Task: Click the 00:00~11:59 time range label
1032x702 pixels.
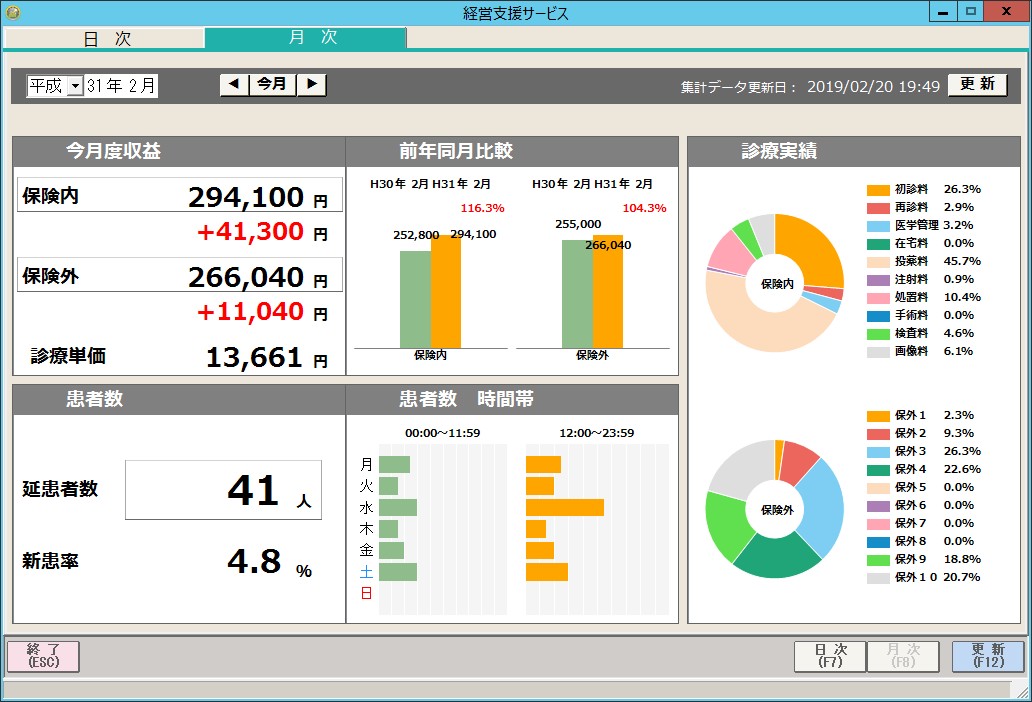Action: (x=442, y=433)
